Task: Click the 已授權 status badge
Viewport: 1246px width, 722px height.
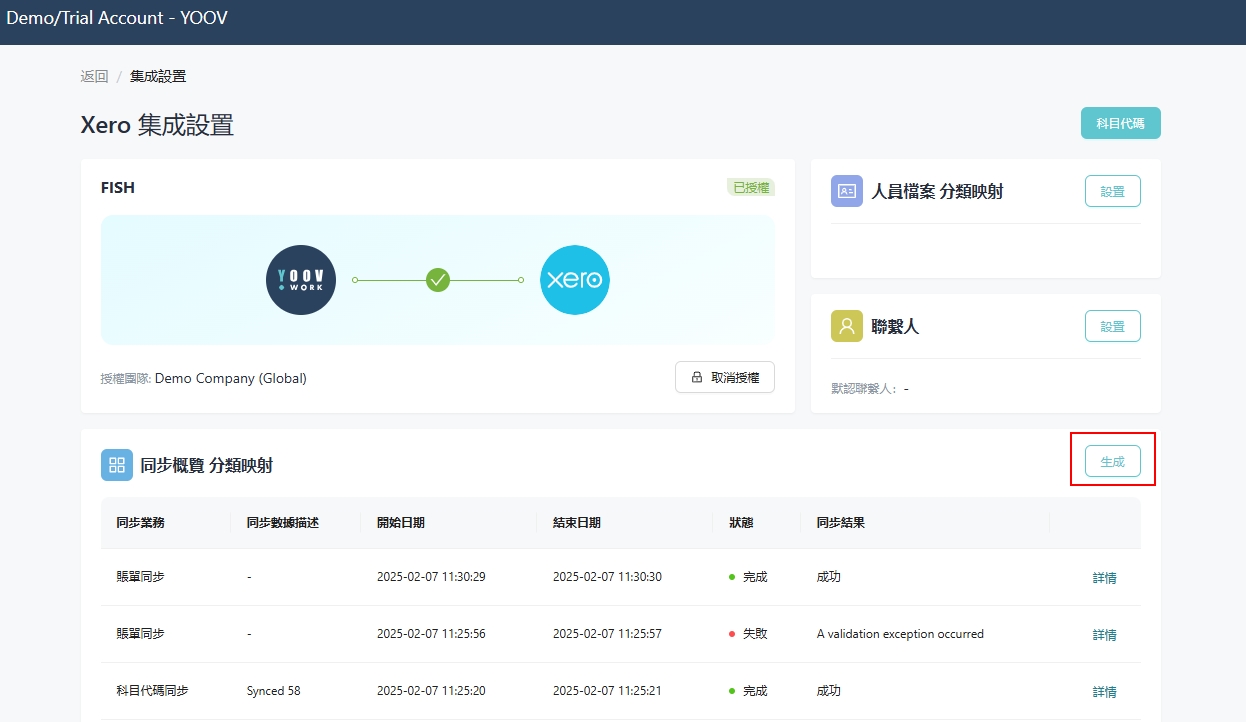Action: (x=751, y=187)
